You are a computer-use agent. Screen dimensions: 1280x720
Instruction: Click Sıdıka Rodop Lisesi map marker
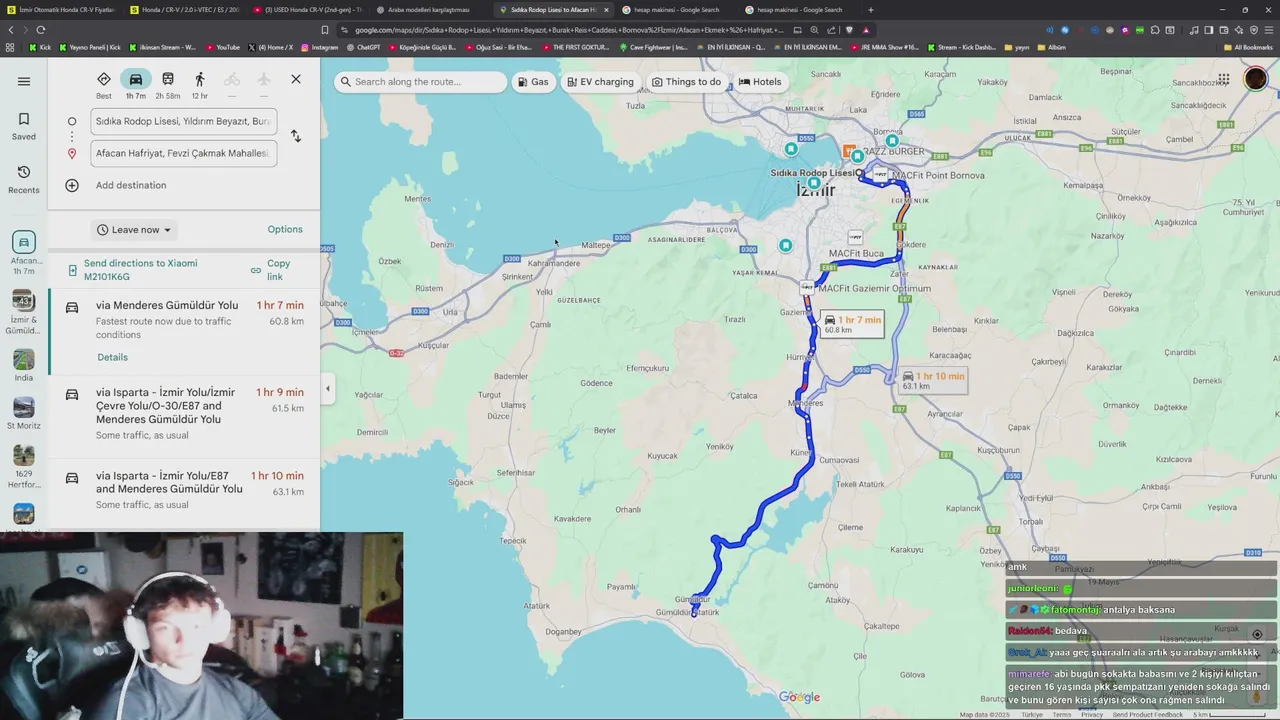click(860, 174)
